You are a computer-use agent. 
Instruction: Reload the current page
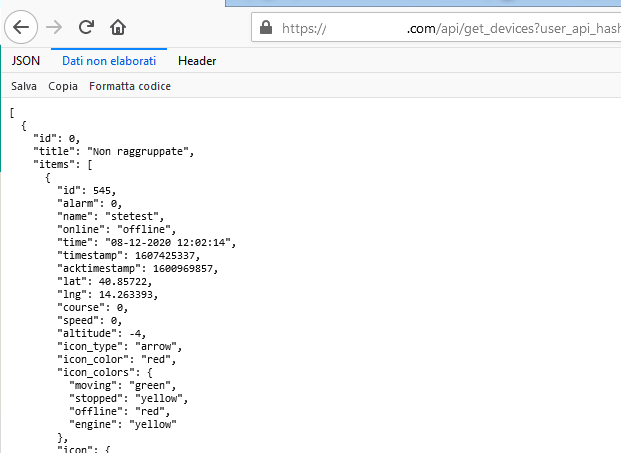click(87, 27)
